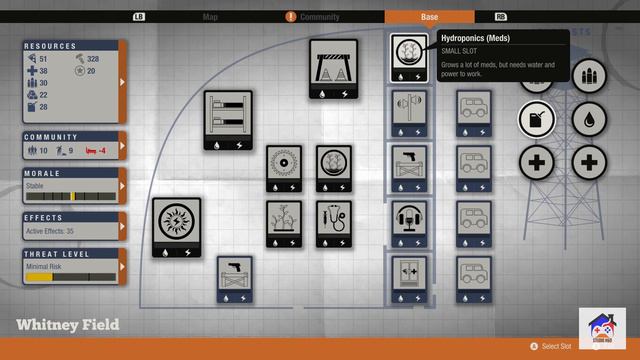Click the 51 food resource value

(x=43, y=59)
